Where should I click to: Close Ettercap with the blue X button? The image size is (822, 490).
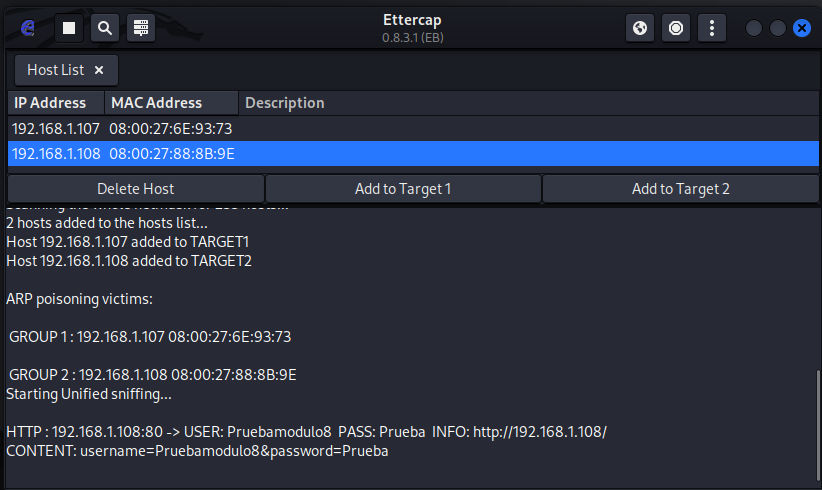click(802, 28)
